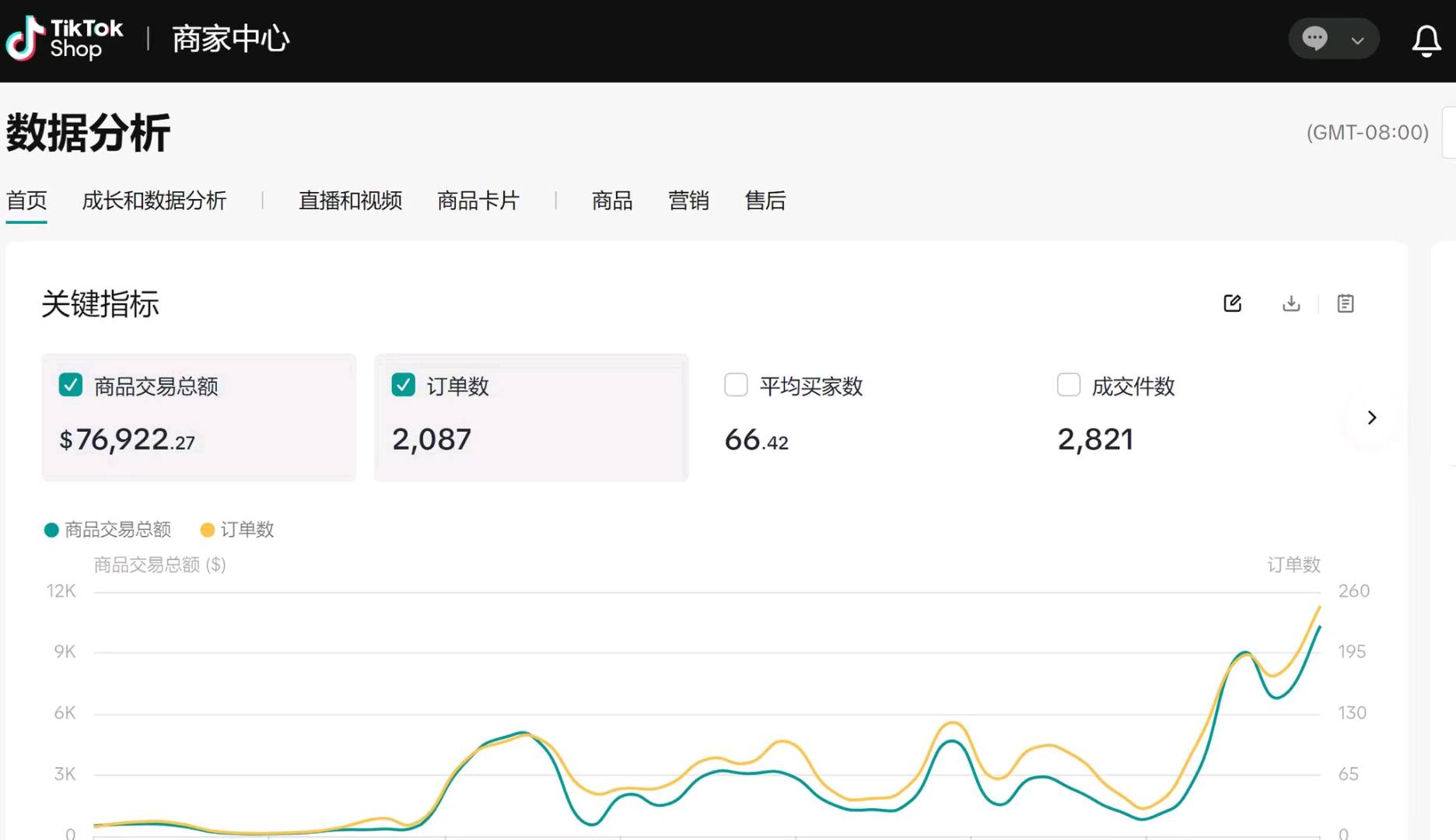The width and height of the screenshot is (1456, 840).
Task: Open the report clipboard icon
Action: [x=1345, y=303]
